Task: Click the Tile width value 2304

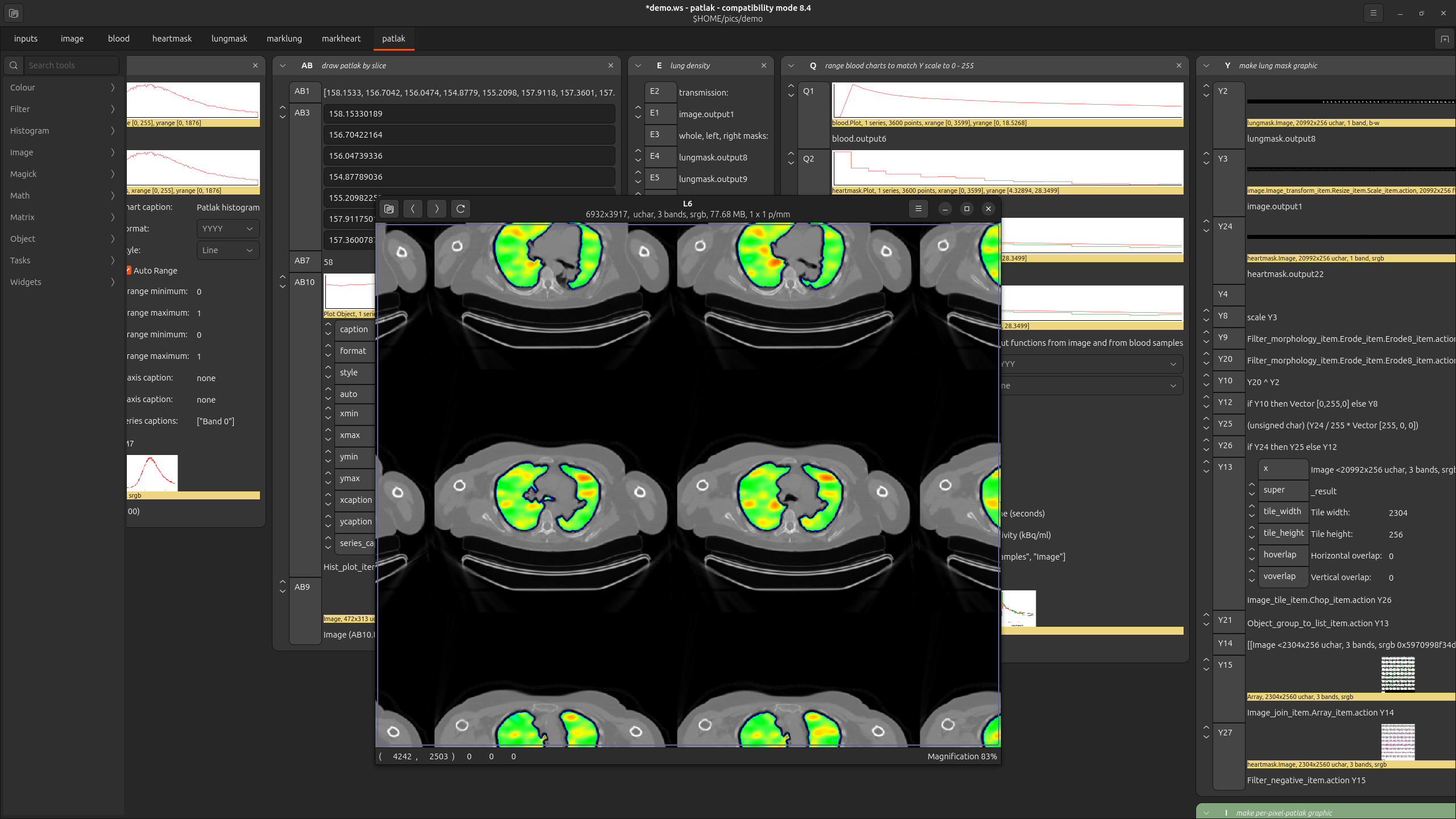Action: 1398,512
